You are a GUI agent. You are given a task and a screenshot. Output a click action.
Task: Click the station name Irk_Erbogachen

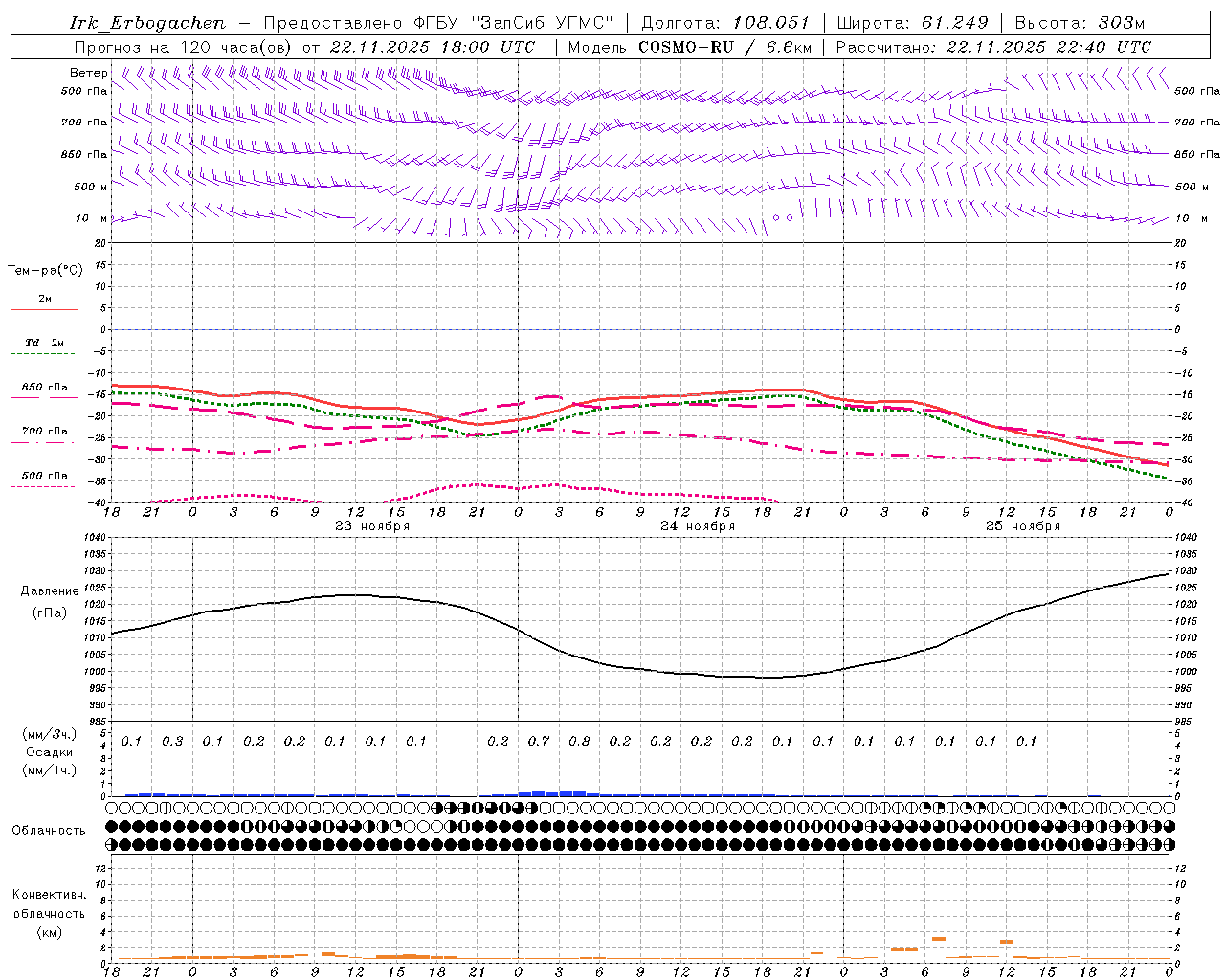(x=147, y=23)
